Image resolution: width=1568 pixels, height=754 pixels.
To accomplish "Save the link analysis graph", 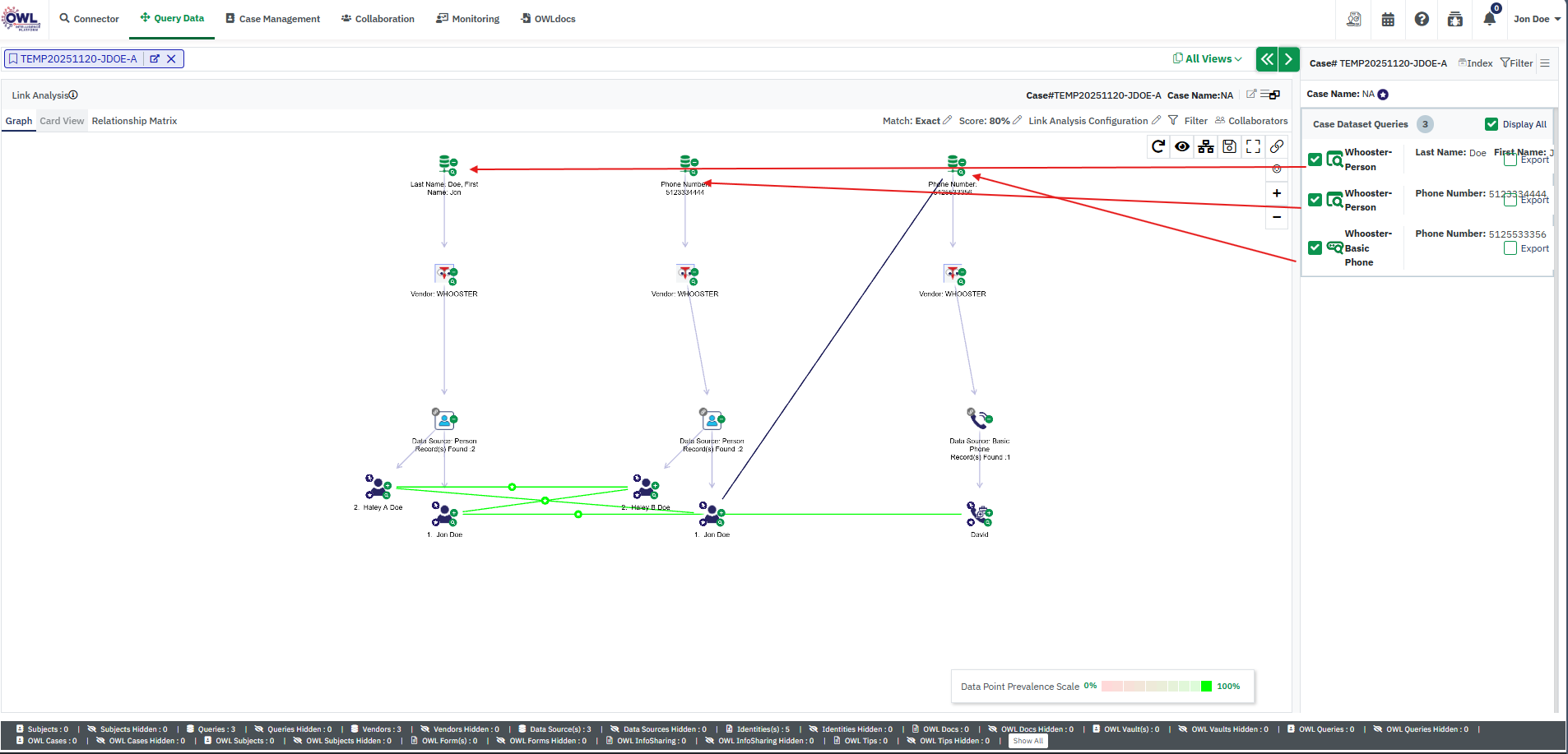I will 1229,146.
